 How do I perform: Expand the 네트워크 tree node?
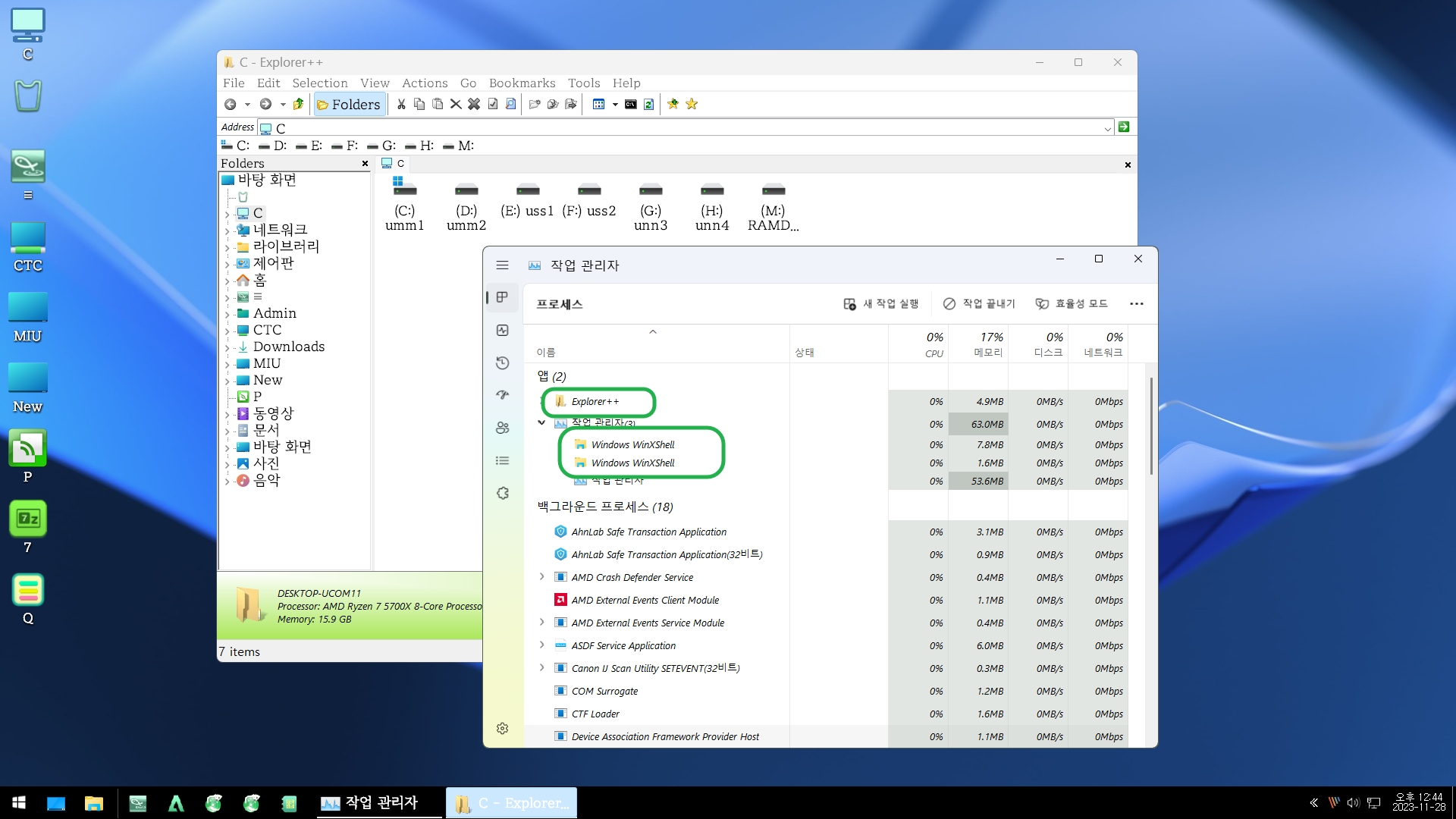tap(227, 231)
